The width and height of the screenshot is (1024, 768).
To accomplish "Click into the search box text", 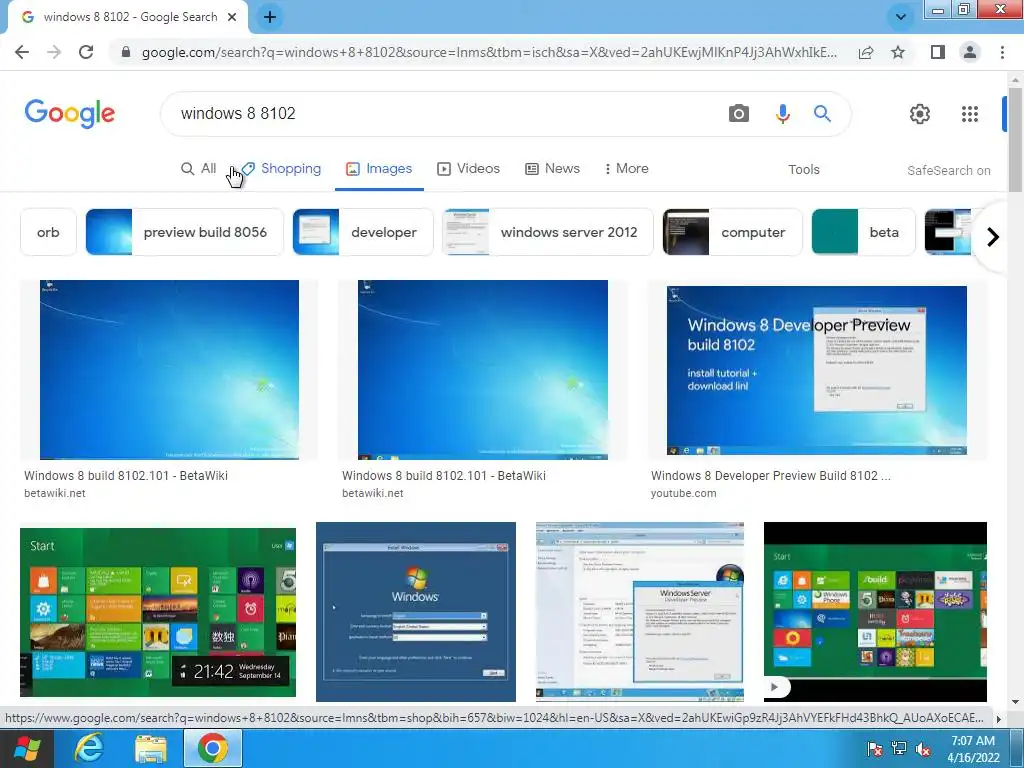I will pos(238,114).
